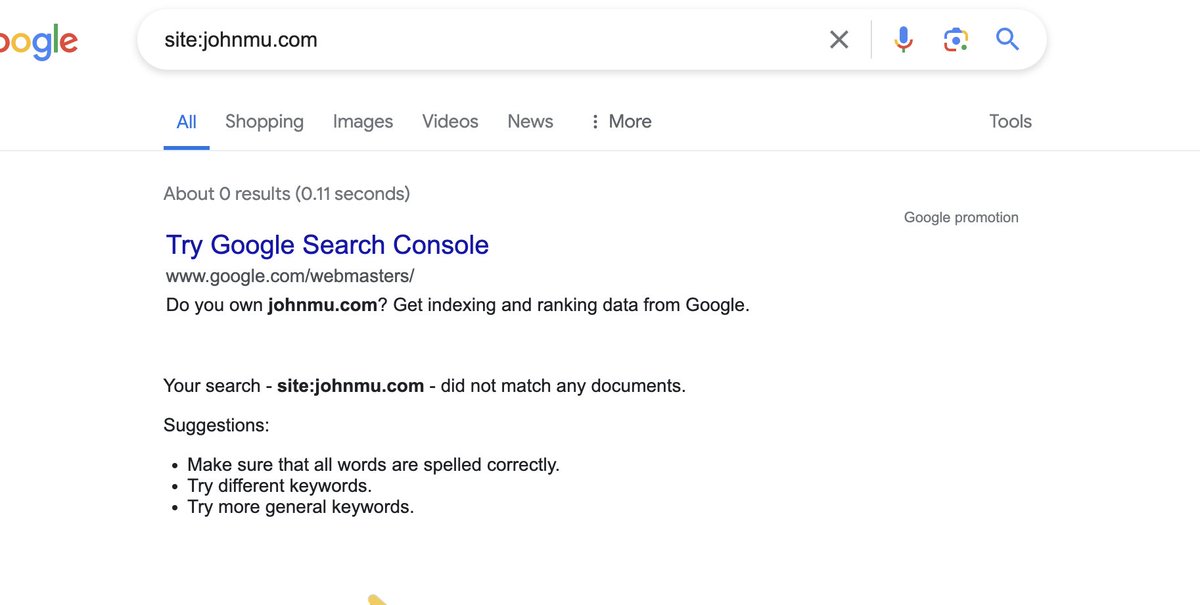Click the Google promotion label
The height and width of the screenshot is (605, 1200).
961,217
